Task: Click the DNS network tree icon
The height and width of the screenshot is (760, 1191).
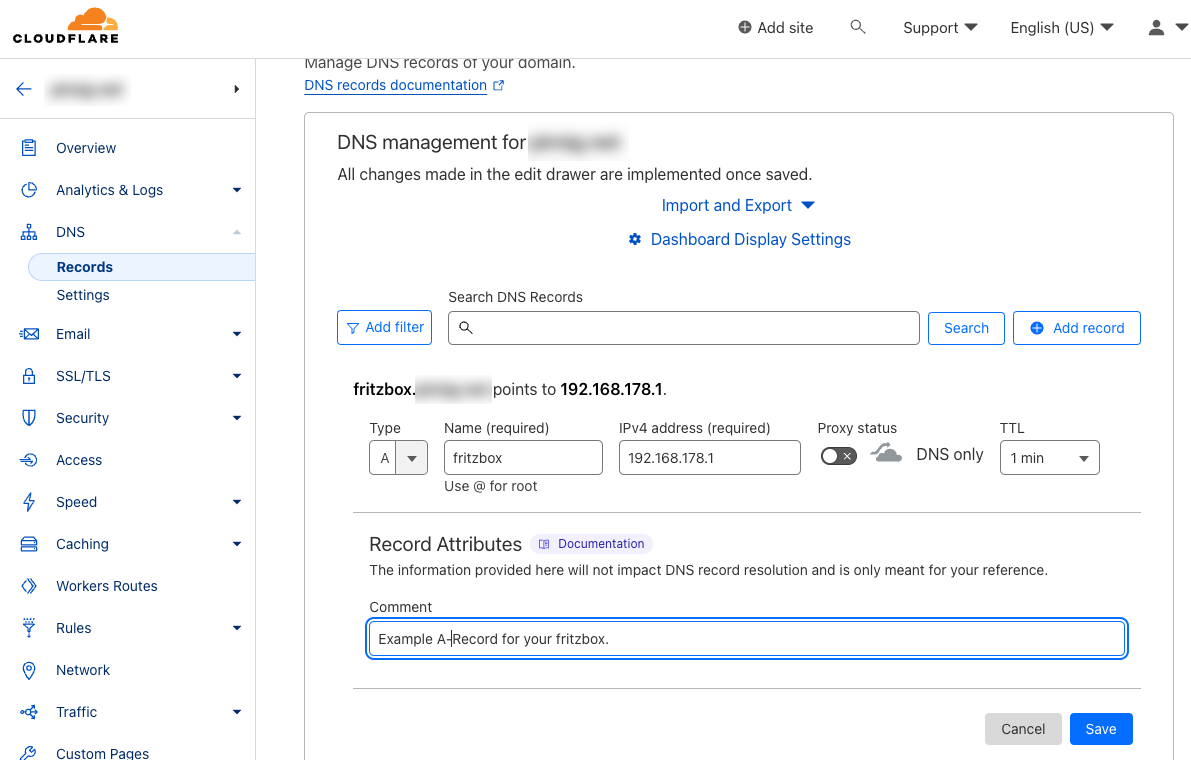Action: (x=29, y=232)
